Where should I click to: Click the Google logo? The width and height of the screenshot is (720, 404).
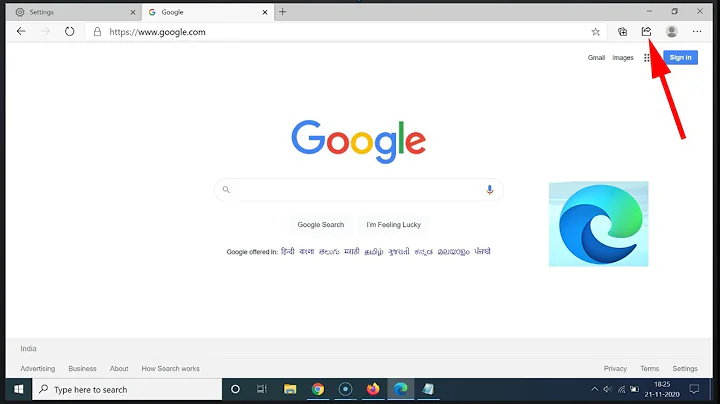point(359,141)
